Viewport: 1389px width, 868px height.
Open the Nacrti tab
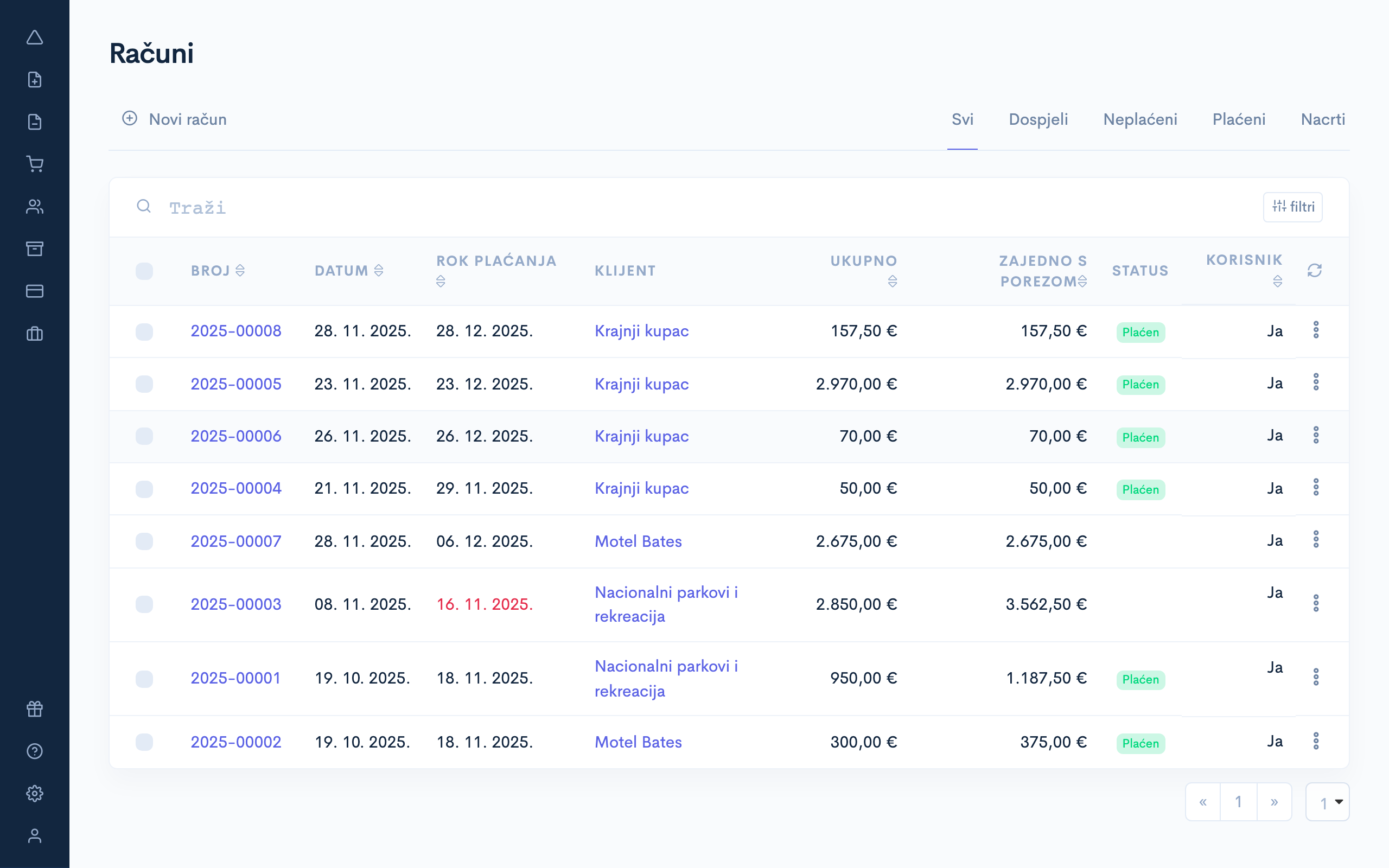(1323, 119)
